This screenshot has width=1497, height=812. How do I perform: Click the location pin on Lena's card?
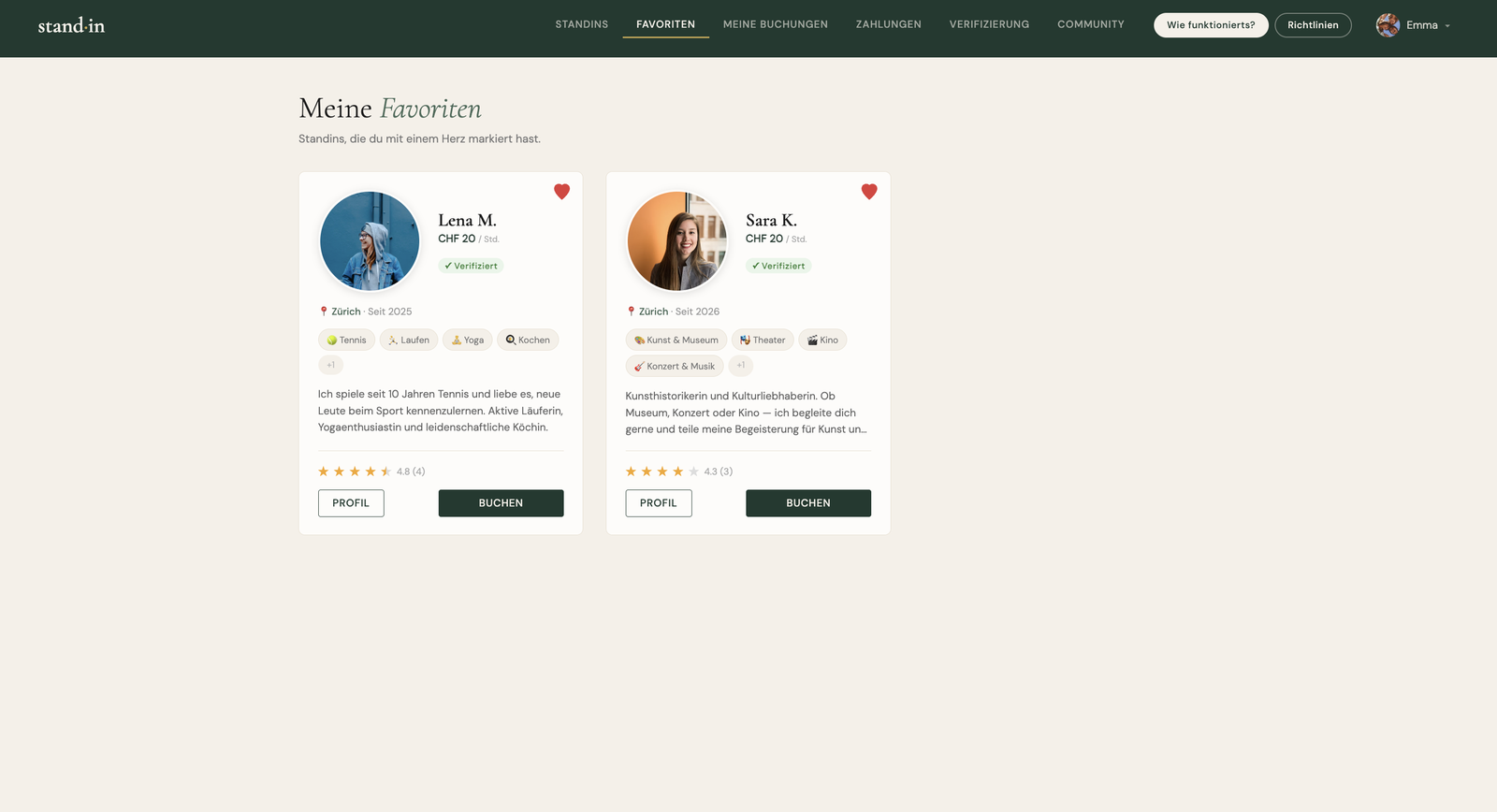click(x=324, y=312)
